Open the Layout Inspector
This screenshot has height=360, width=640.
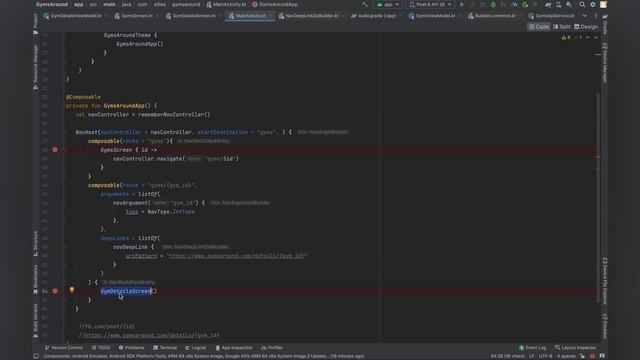click(575, 348)
